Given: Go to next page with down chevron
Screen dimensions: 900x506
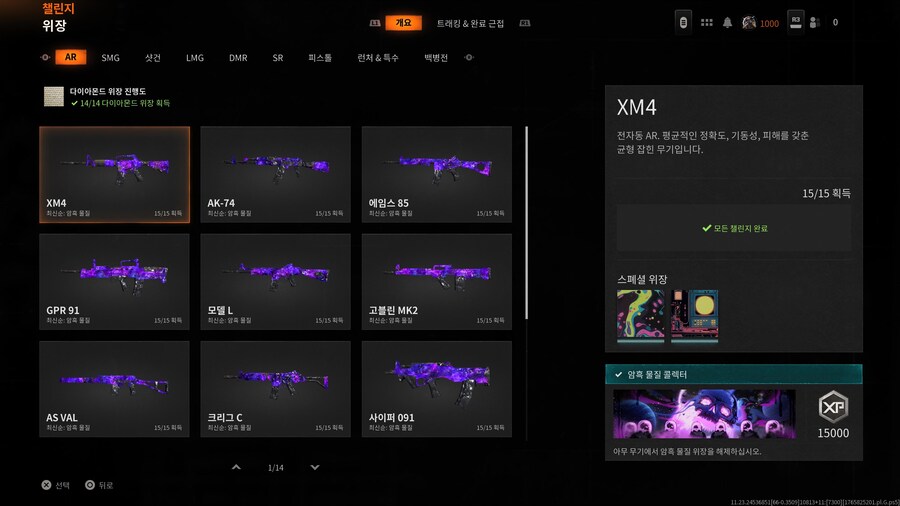Looking at the screenshot, I should (x=315, y=467).
